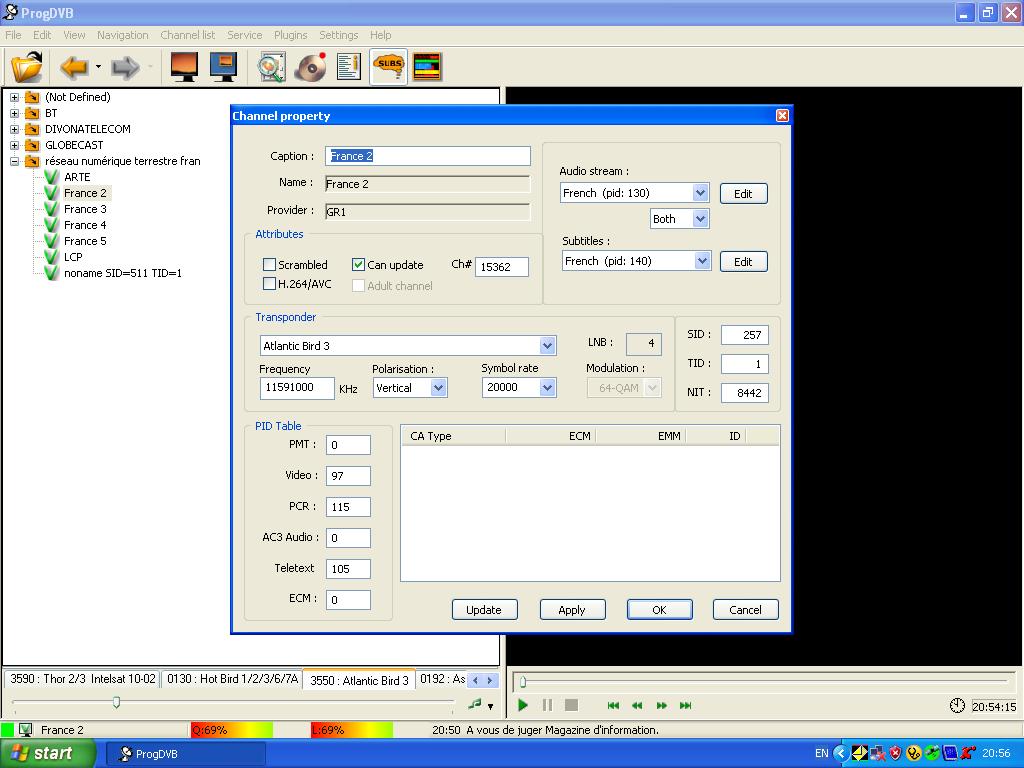Click the monitor icon in the status bar

tap(25, 729)
